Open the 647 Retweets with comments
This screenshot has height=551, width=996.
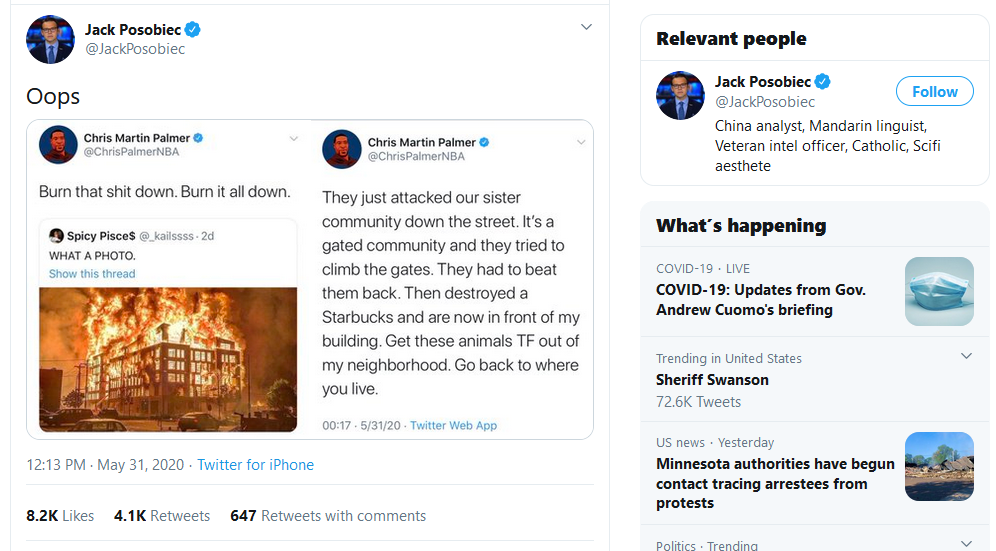tap(328, 515)
